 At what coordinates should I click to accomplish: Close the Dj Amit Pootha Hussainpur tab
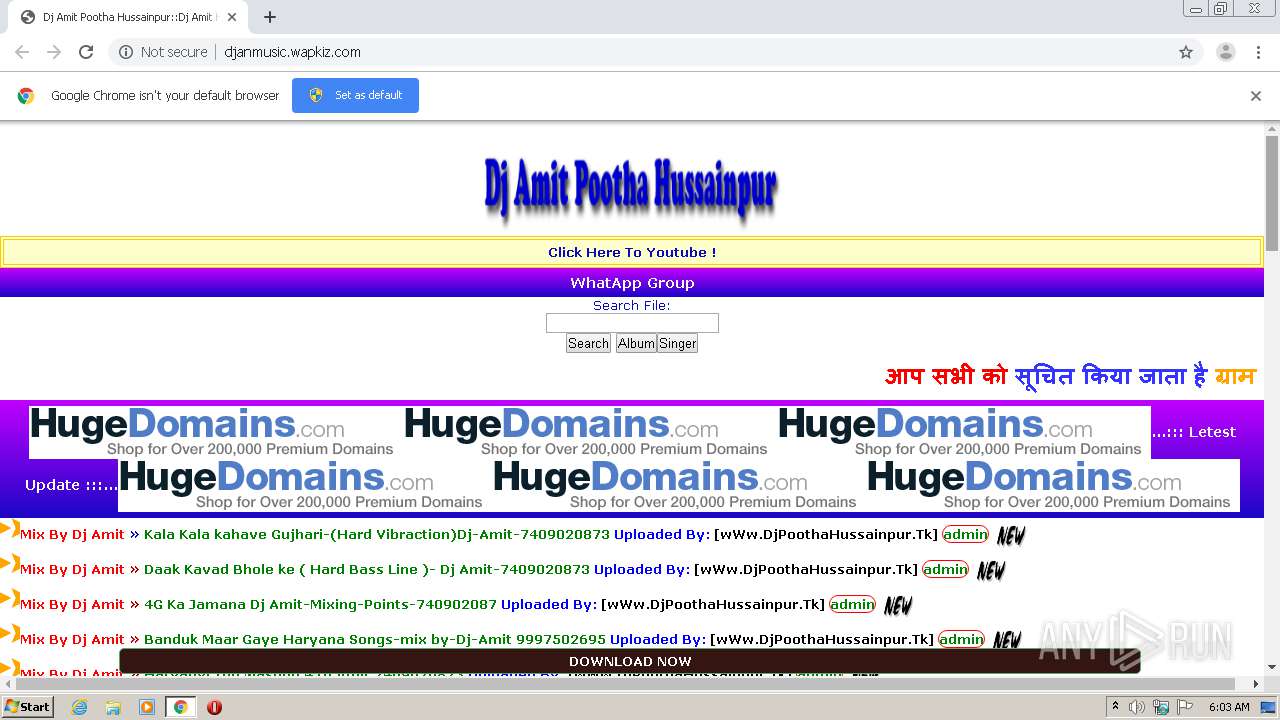[232, 17]
